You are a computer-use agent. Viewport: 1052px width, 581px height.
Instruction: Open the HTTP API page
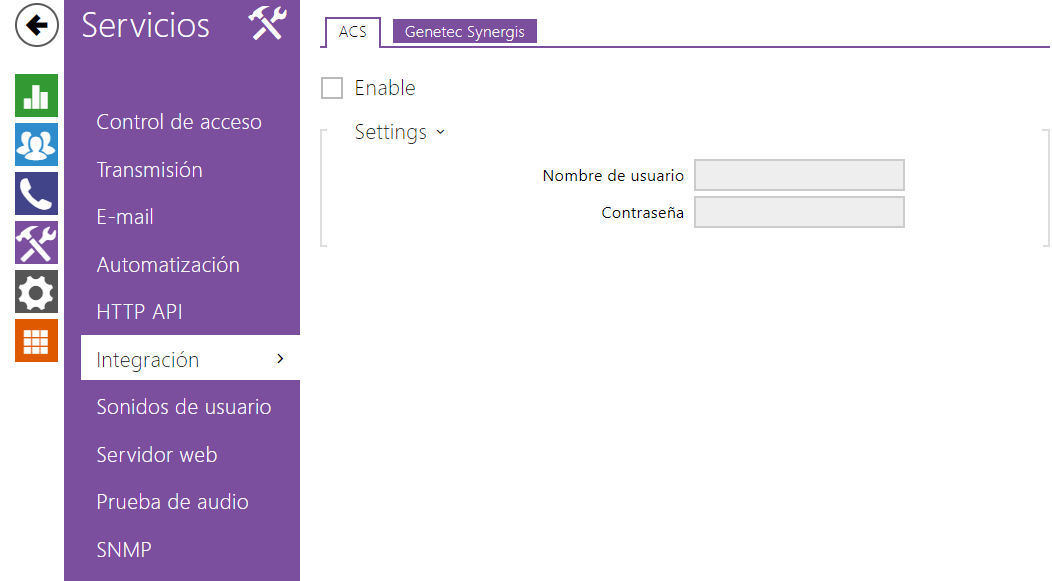(139, 312)
